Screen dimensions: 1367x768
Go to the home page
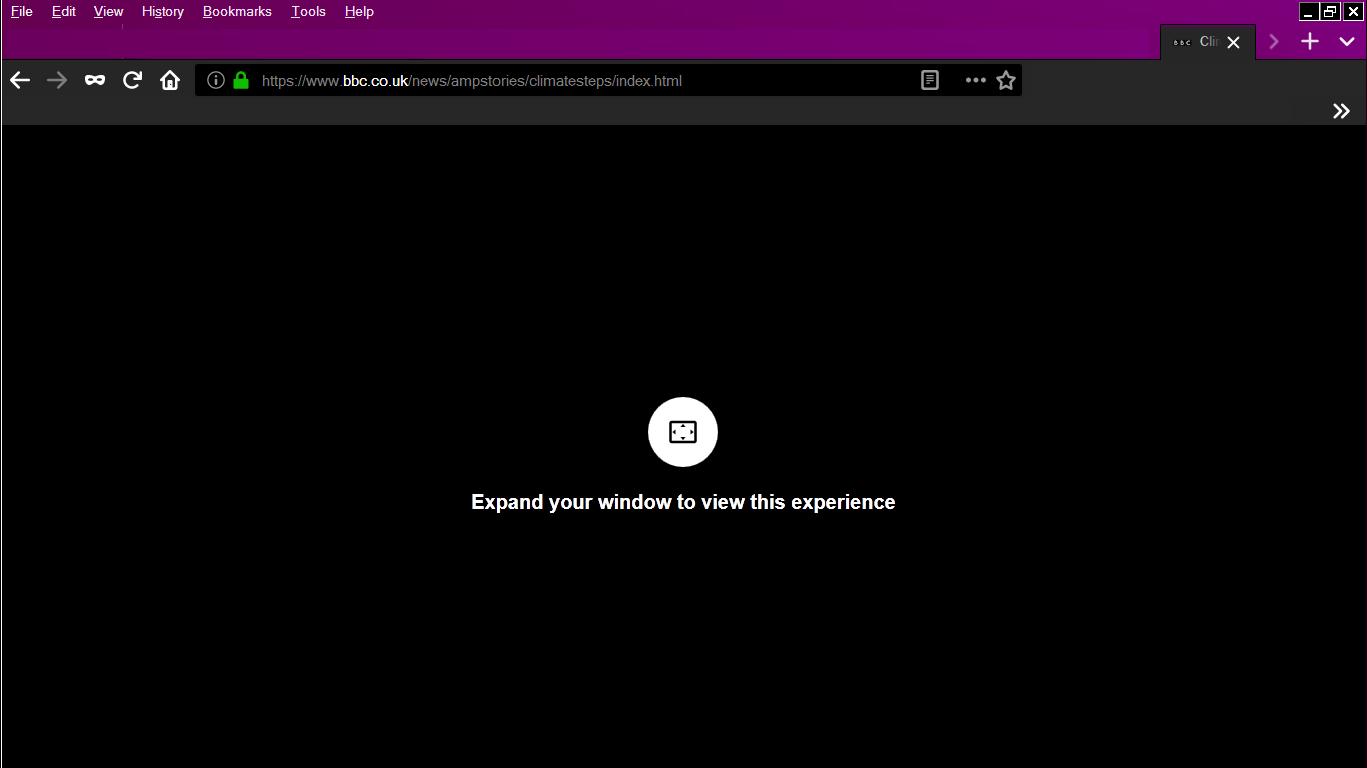[170, 80]
